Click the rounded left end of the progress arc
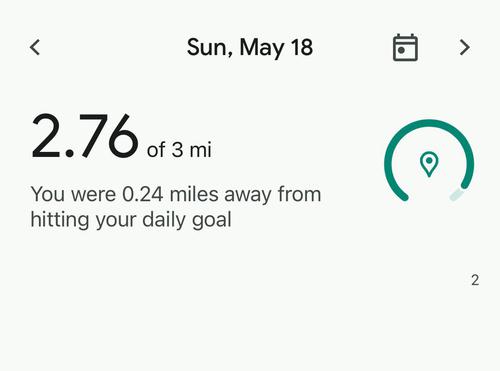 (404, 196)
